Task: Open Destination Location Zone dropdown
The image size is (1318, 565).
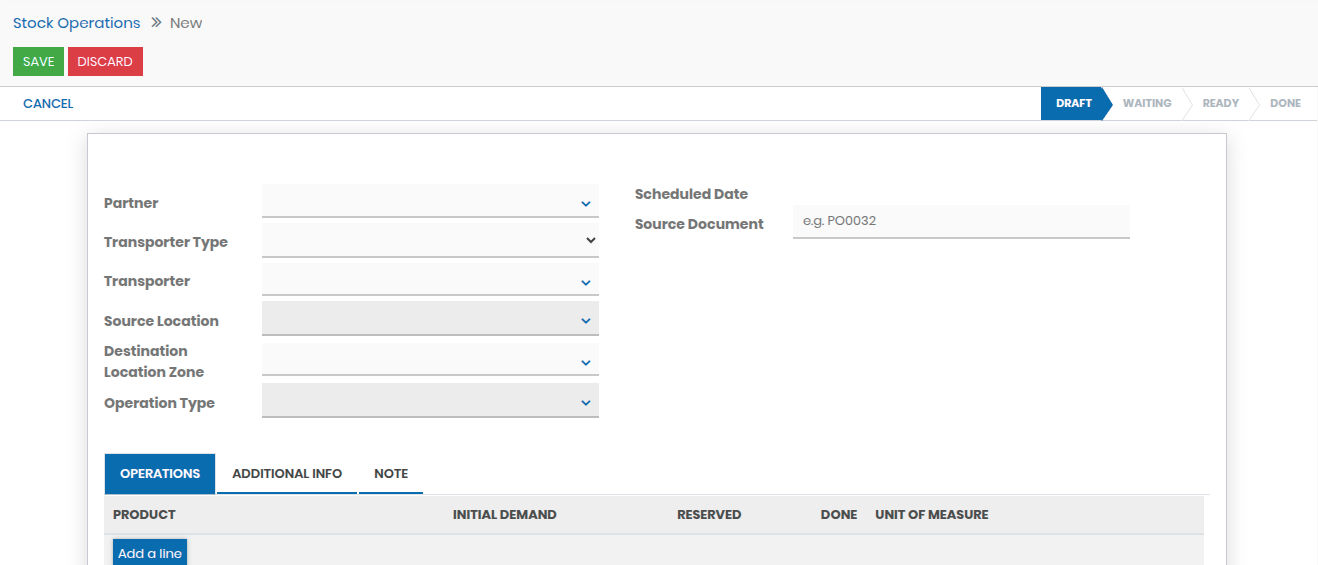Action: pos(429,361)
